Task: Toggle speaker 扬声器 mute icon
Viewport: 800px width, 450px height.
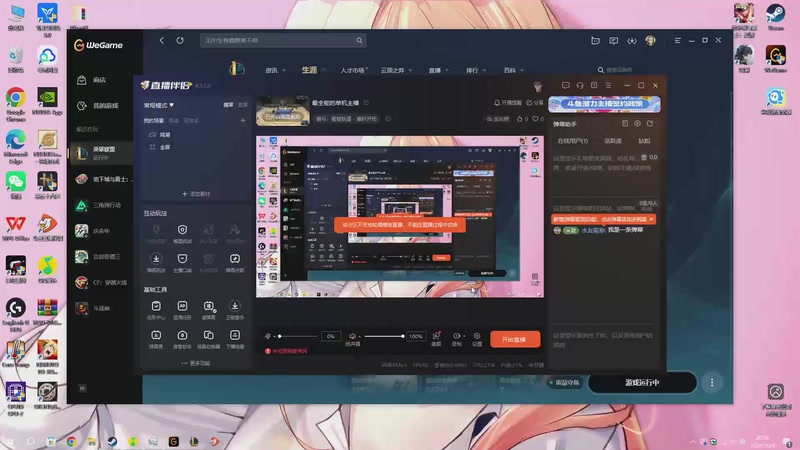Action: tap(352, 336)
